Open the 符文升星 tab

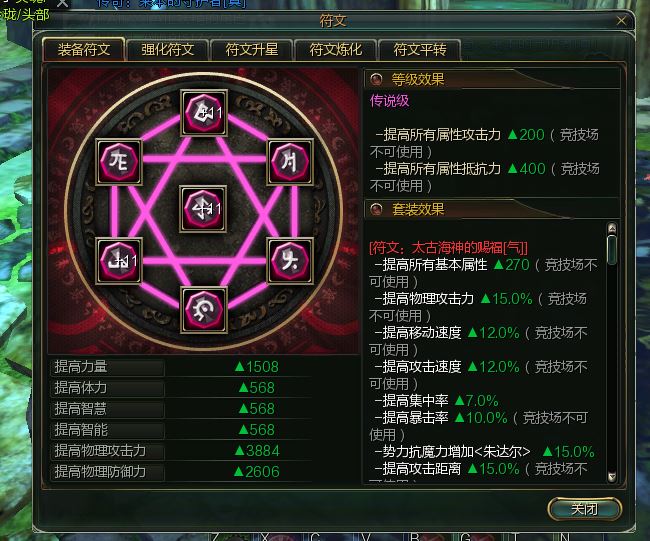[252, 50]
